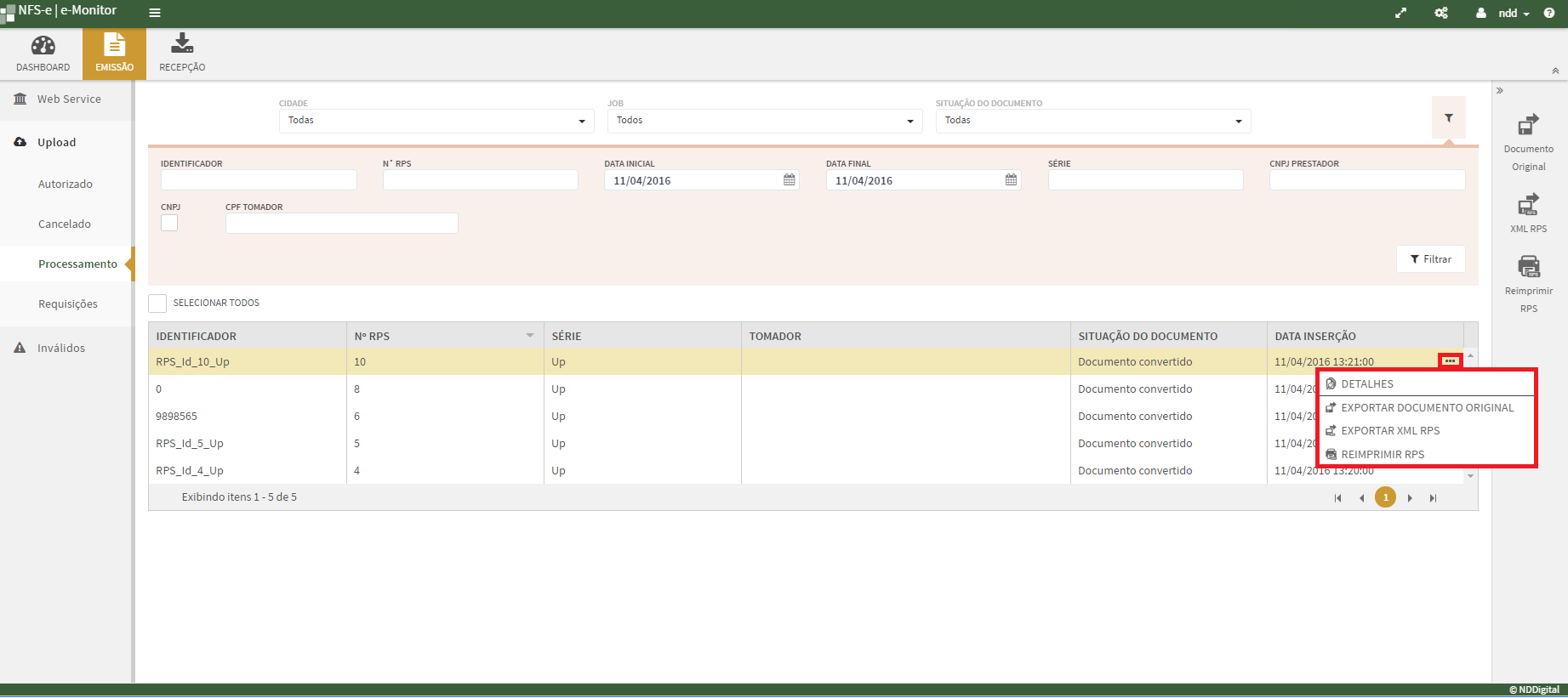Open the Dashboard gauge icon

43,46
